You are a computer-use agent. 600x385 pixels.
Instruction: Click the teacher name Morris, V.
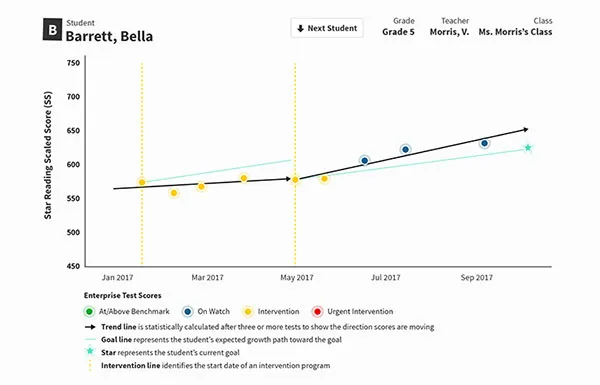(449, 32)
